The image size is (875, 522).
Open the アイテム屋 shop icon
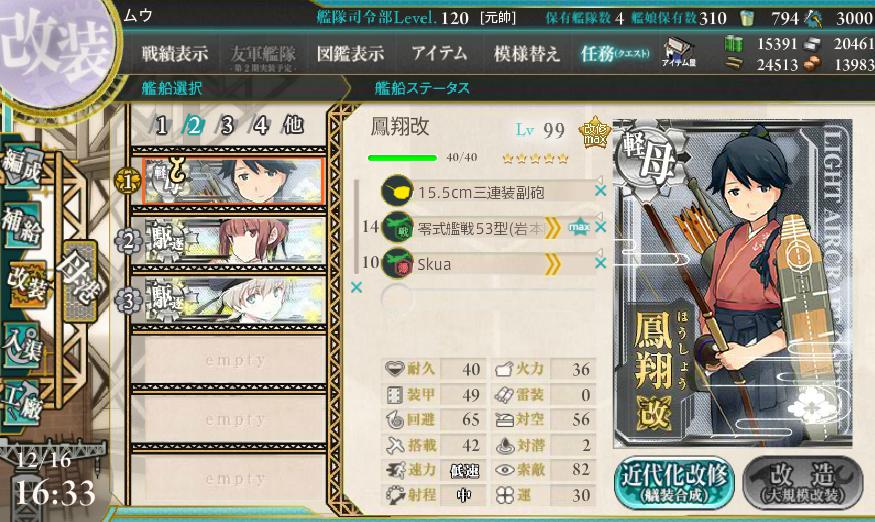pos(679,54)
